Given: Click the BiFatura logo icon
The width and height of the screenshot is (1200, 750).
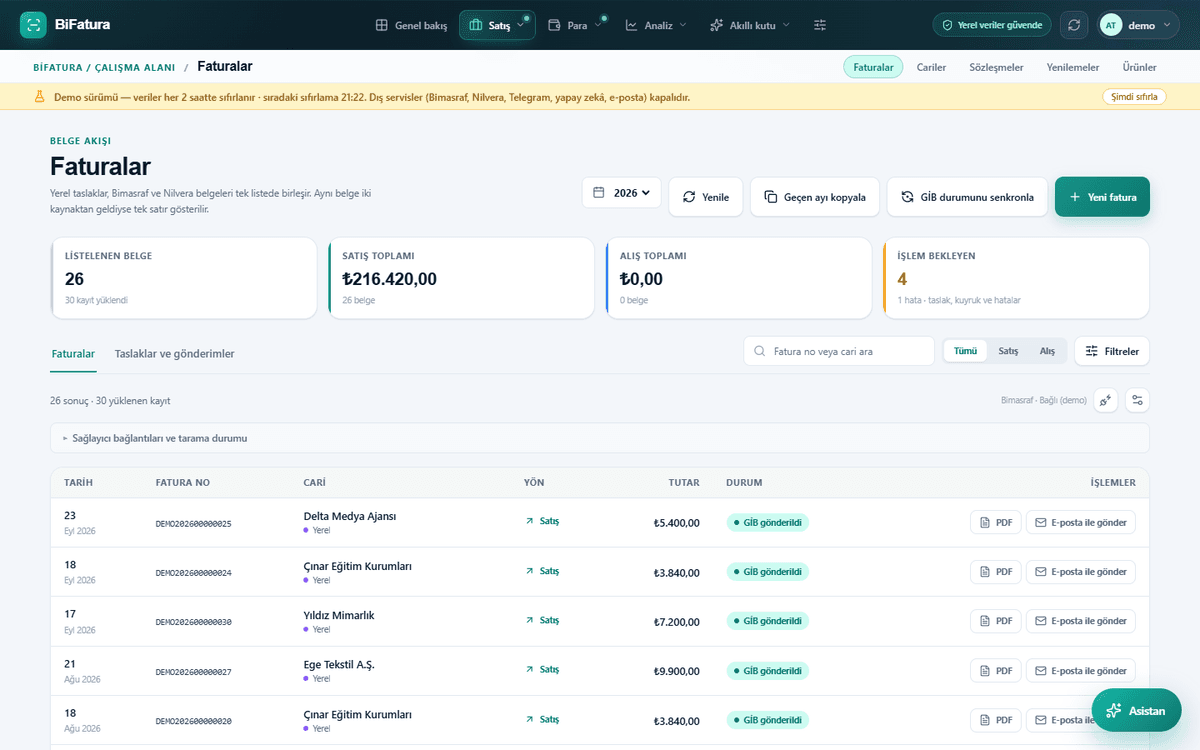Looking at the screenshot, I should click(x=33, y=25).
